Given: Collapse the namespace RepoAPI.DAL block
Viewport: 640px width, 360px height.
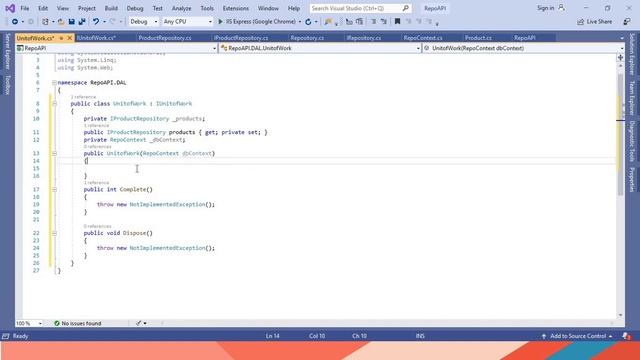Looking at the screenshot, I should (x=54, y=82).
